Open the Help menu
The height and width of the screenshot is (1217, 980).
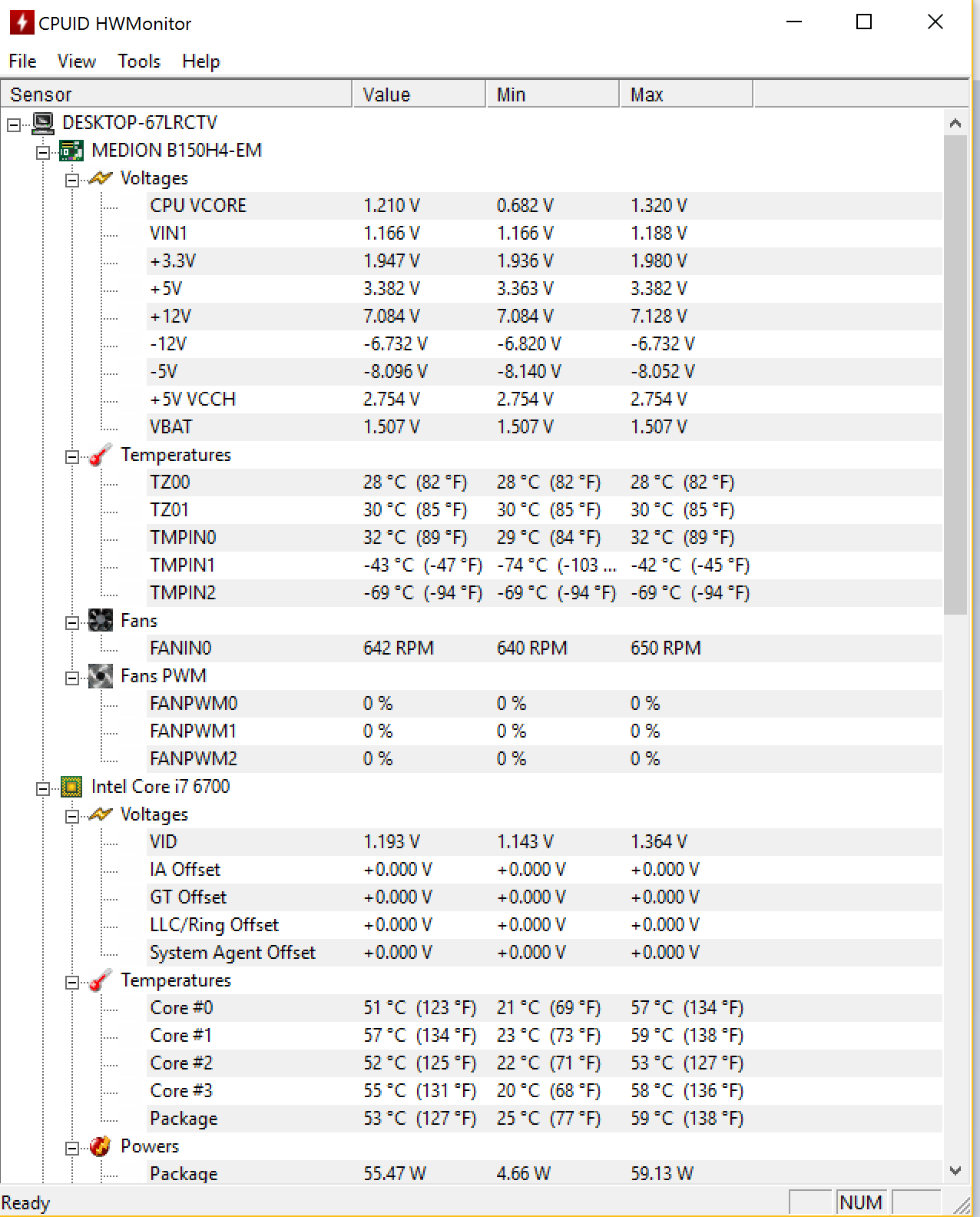pos(201,61)
